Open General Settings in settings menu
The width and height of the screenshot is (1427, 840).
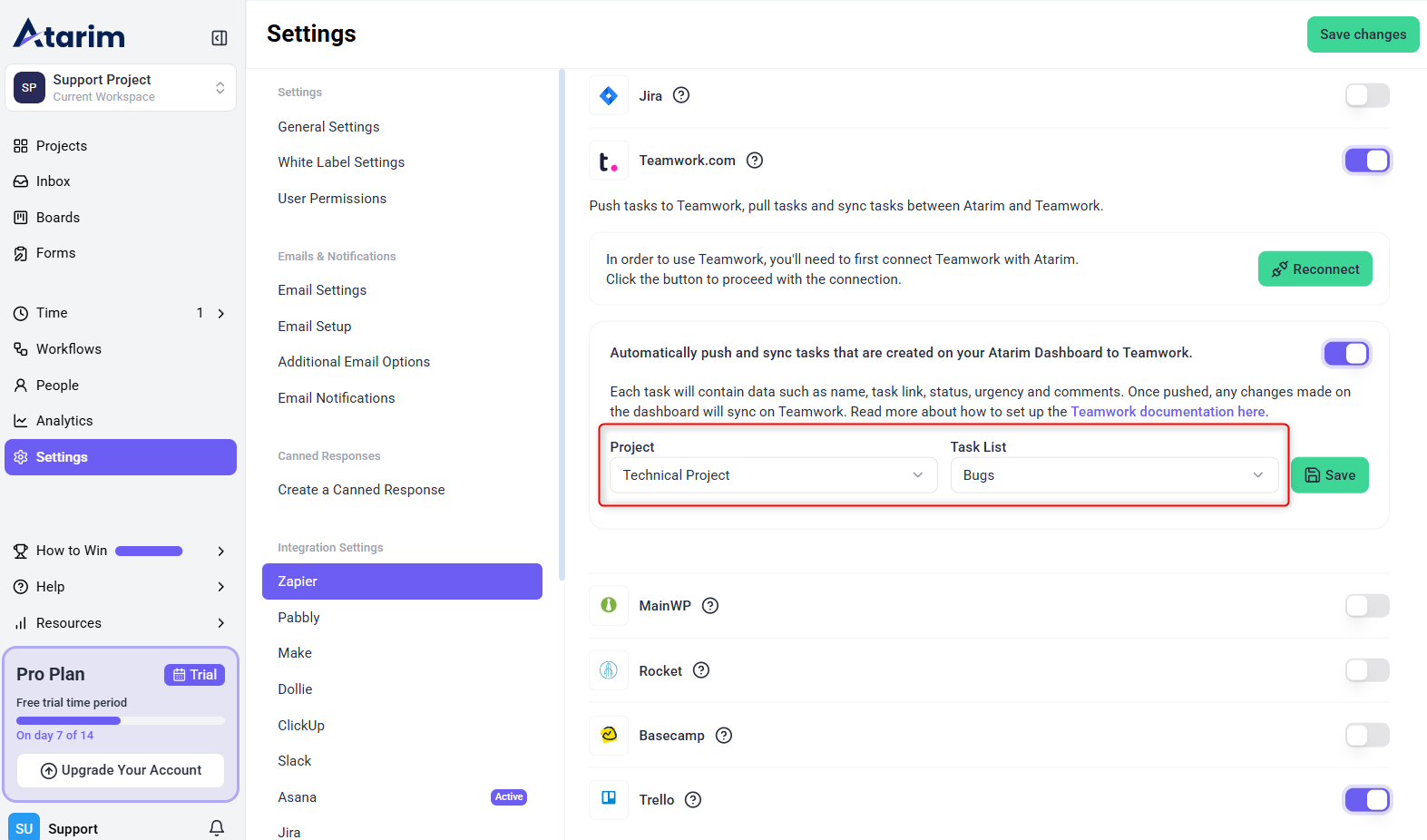(328, 127)
